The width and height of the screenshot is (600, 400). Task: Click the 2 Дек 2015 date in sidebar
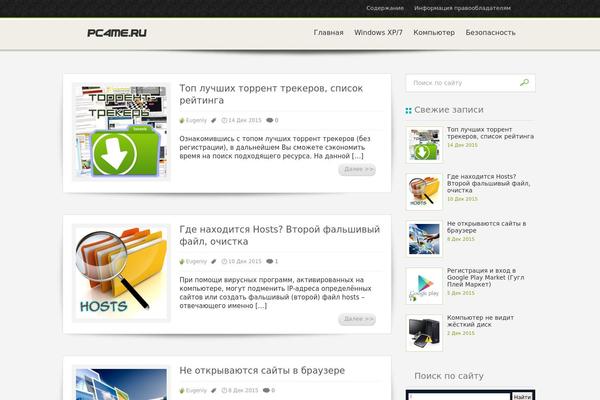pyautogui.click(x=461, y=333)
